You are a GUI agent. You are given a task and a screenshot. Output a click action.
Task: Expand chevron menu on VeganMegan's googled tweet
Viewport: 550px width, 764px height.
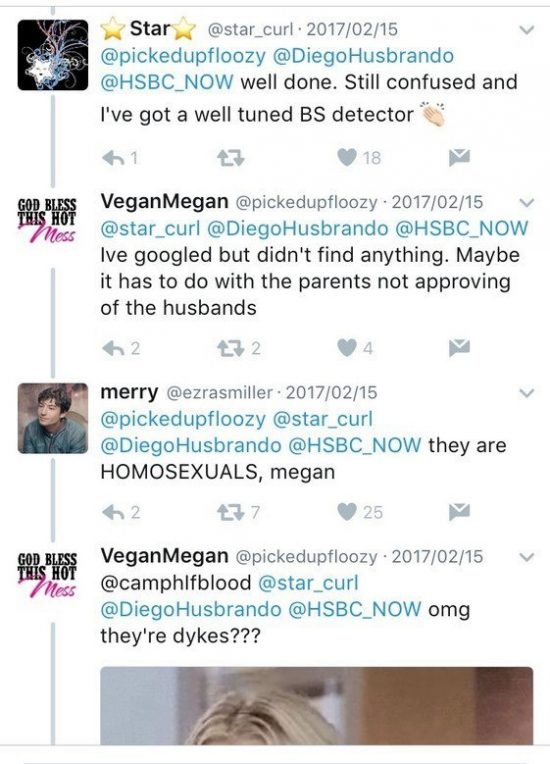coord(527,202)
